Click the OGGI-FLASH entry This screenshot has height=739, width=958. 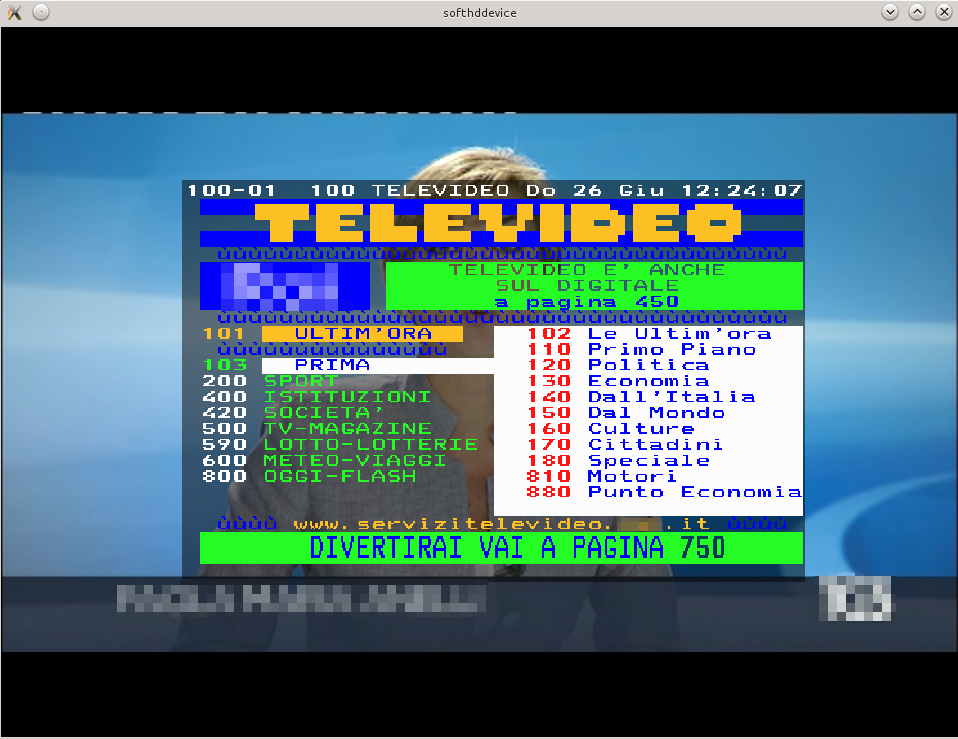(x=340, y=476)
